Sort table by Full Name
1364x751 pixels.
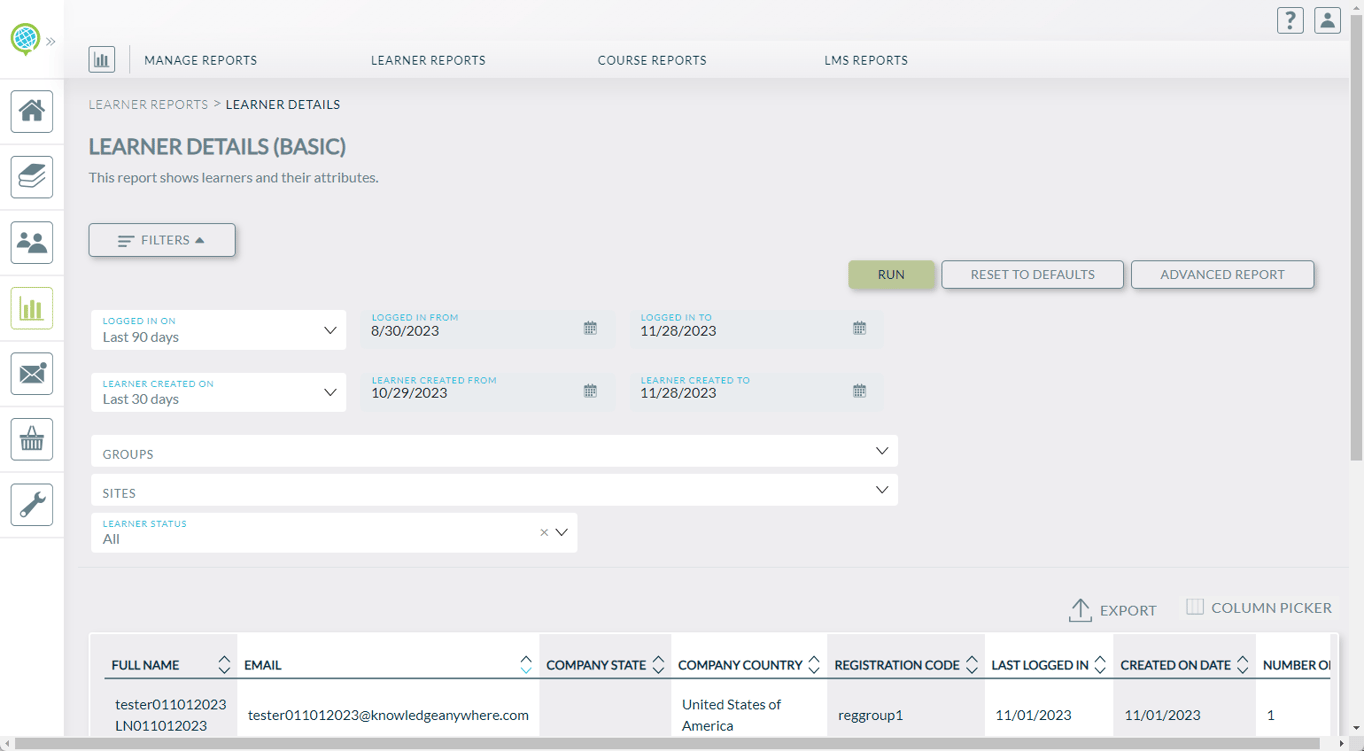tap(224, 665)
